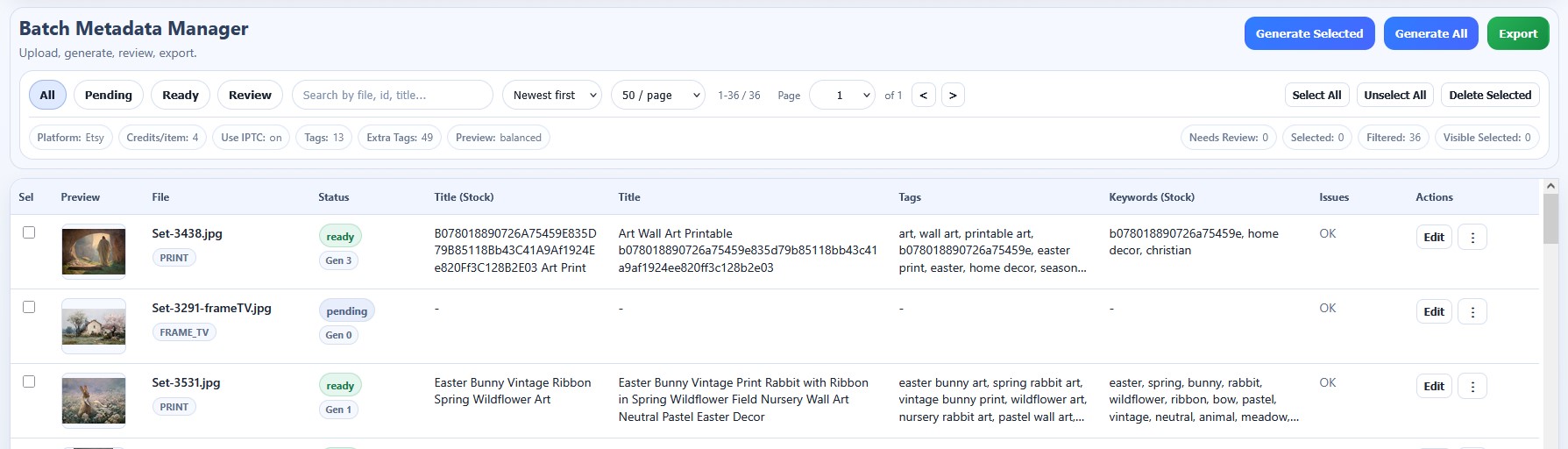
Task: Switch to the All filter tab
Action: coord(47,95)
